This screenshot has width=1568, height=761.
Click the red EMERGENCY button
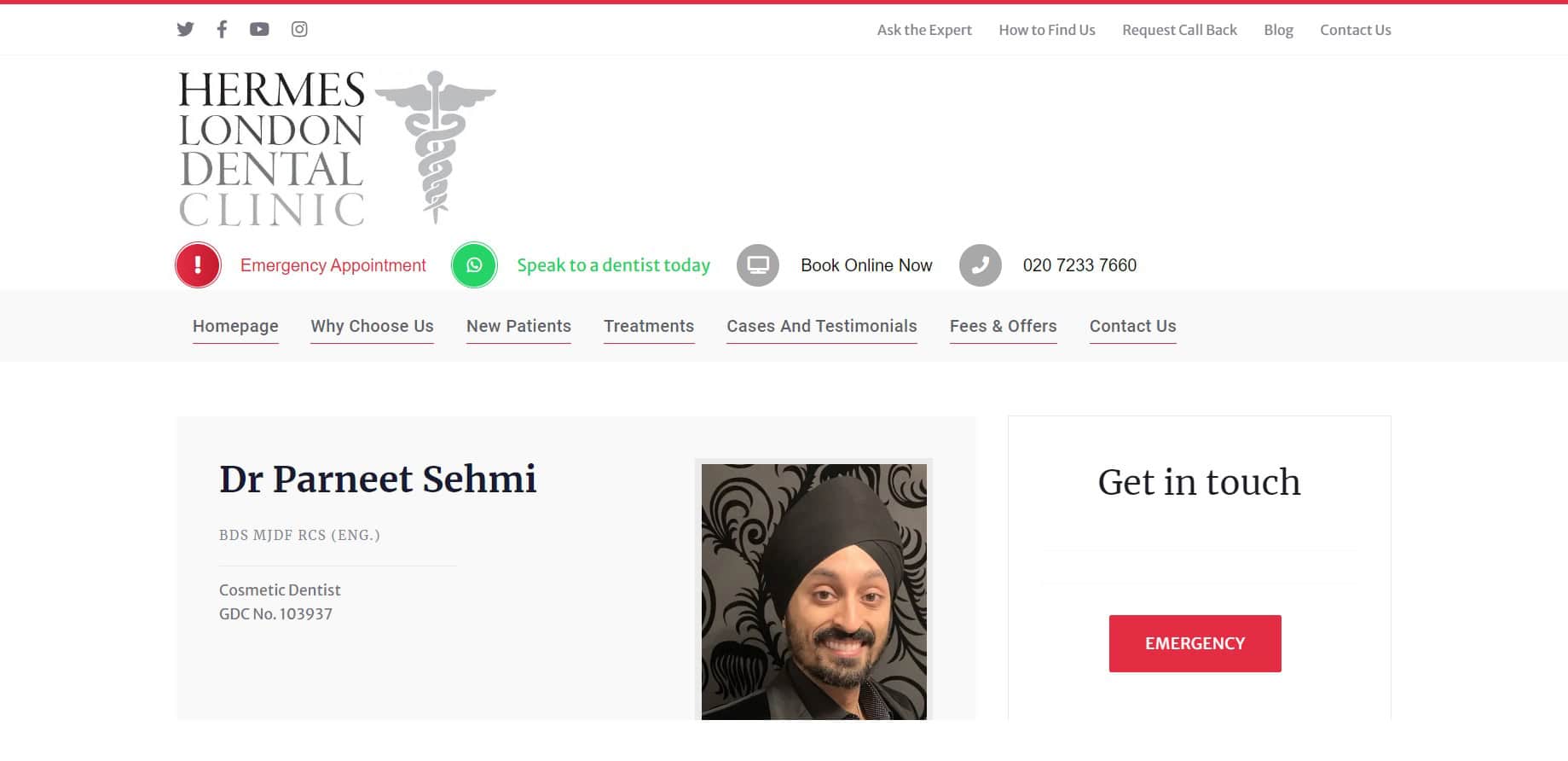(x=1195, y=643)
